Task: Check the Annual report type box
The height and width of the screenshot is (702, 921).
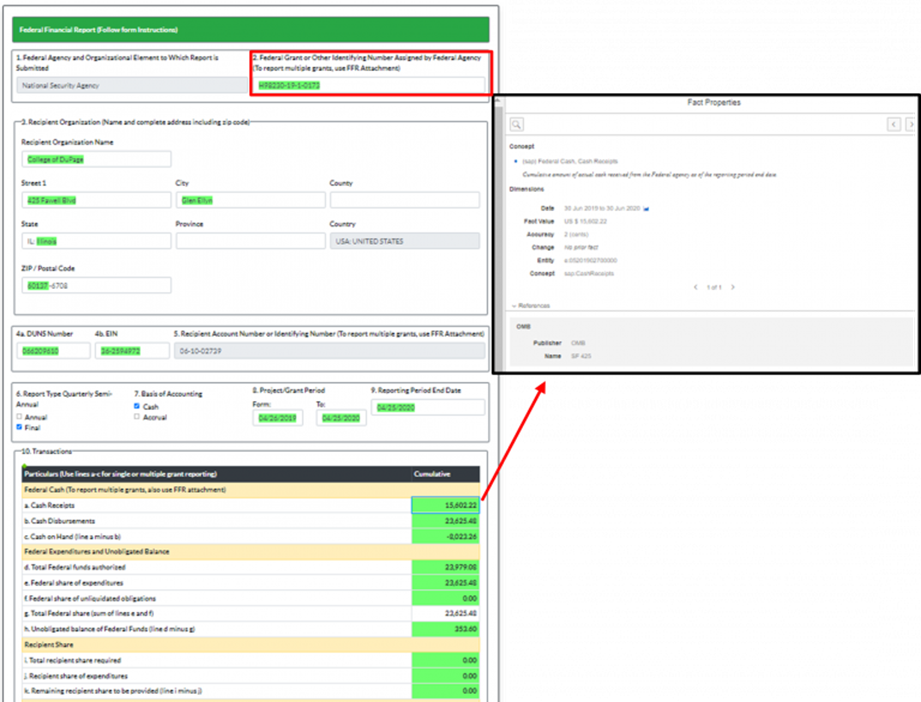Action: click(x=19, y=416)
